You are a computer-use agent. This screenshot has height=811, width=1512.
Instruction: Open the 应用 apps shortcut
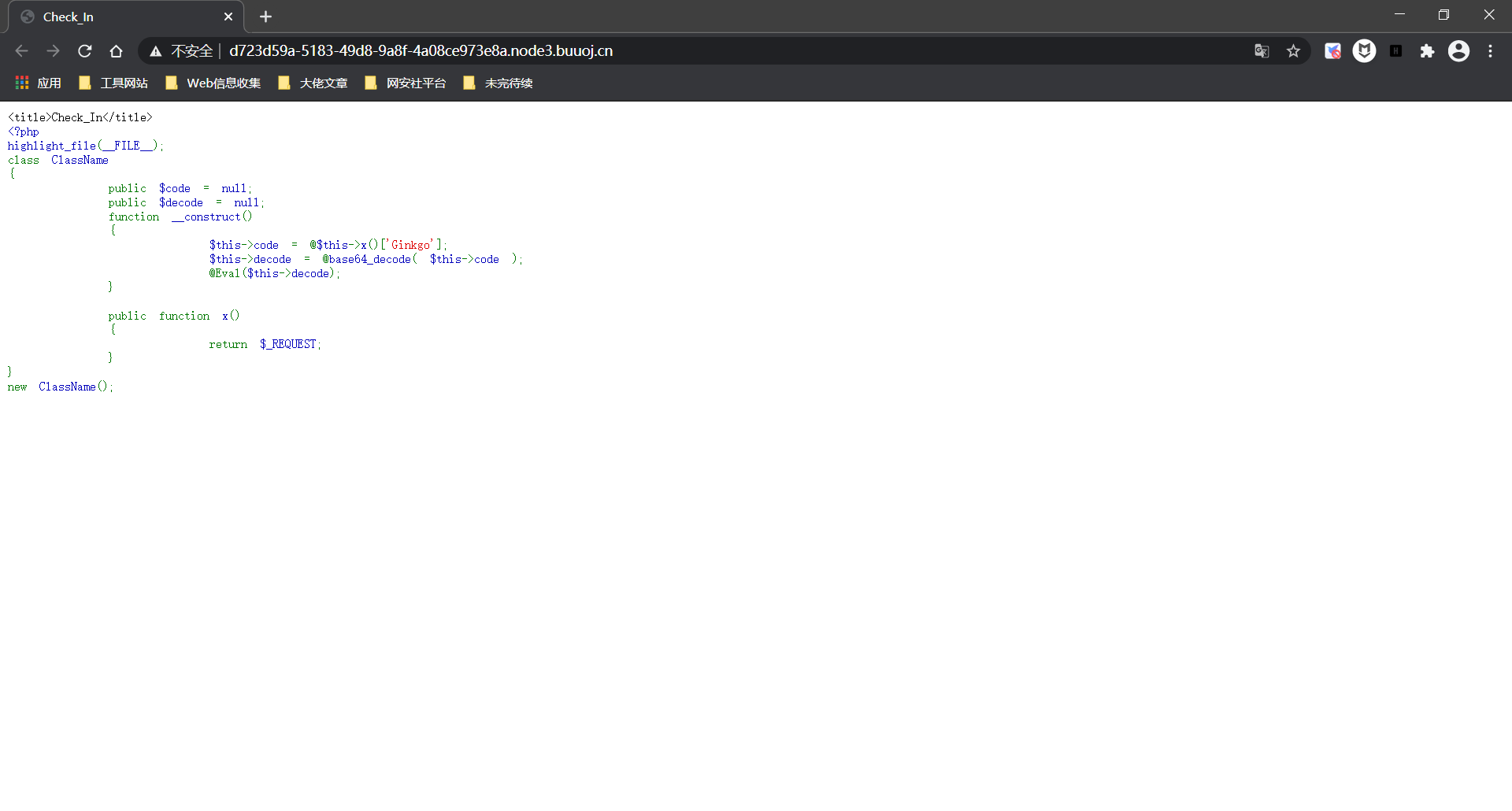[38, 83]
